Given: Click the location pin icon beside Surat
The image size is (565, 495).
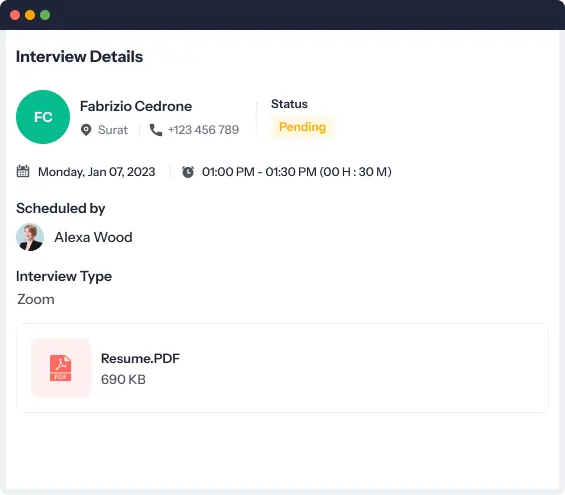Looking at the screenshot, I should [86, 130].
